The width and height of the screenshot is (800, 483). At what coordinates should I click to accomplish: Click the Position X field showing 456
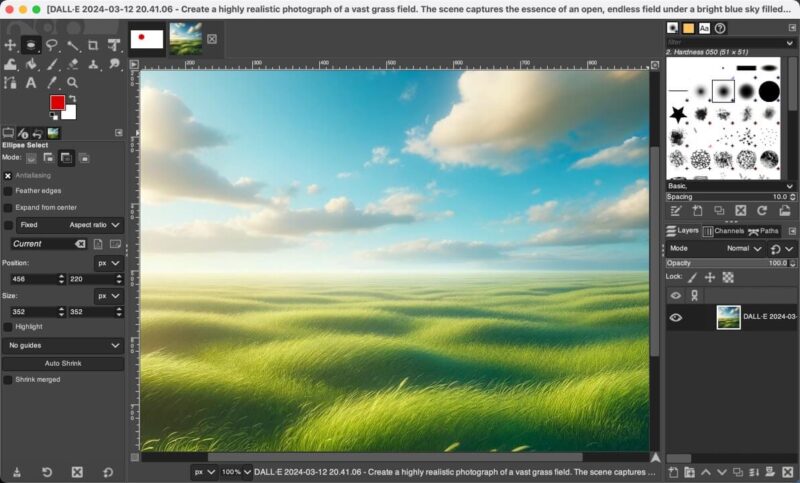point(34,279)
